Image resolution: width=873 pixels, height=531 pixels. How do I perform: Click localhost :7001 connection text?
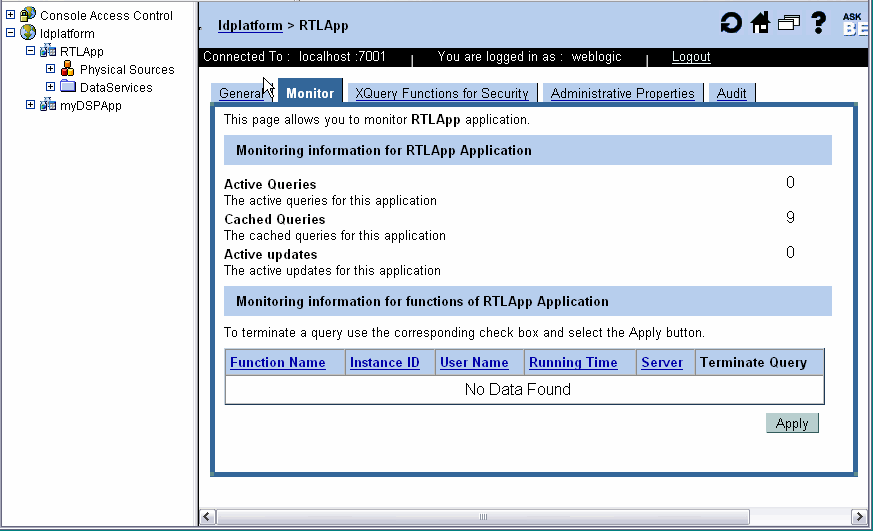pyautogui.click(x=342, y=57)
